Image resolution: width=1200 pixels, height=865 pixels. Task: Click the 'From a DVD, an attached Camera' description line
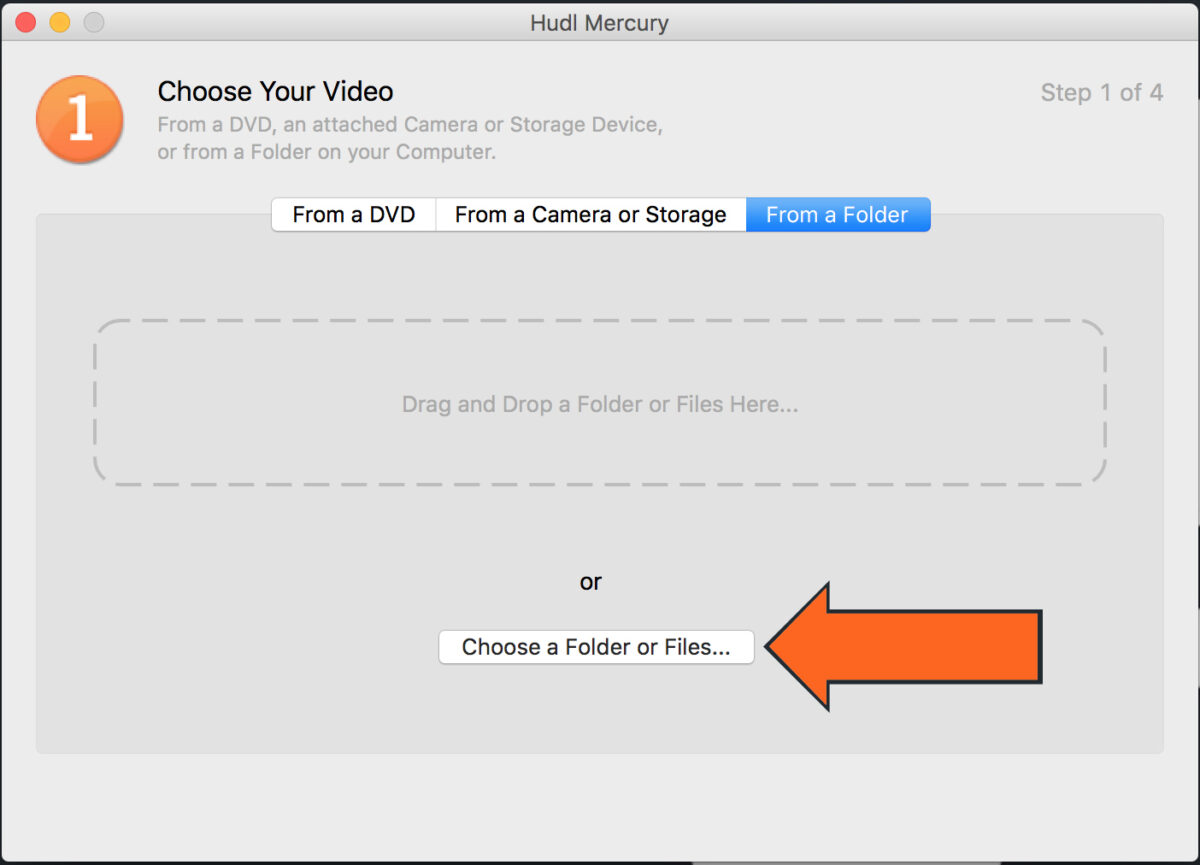(411, 126)
